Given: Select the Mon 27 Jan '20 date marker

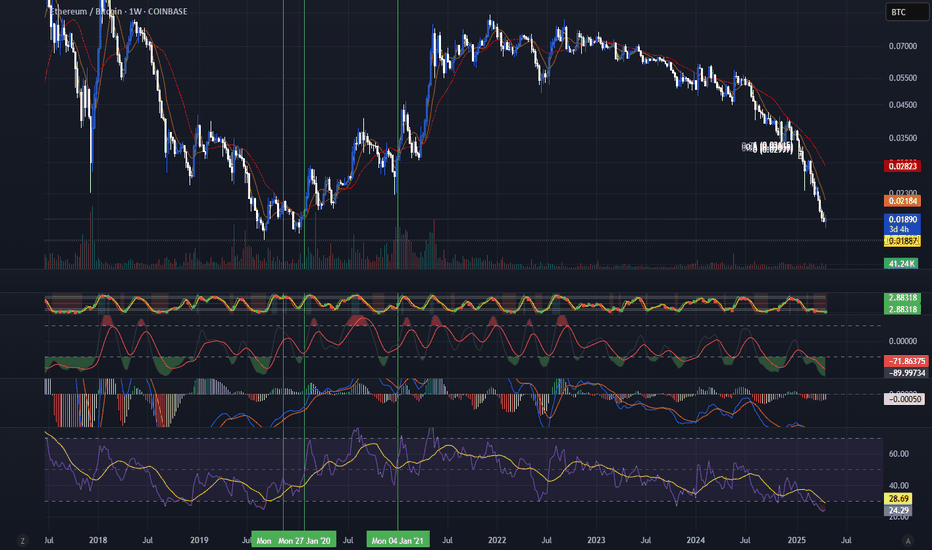Looking at the screenshot, I should (x=304, y=540).
